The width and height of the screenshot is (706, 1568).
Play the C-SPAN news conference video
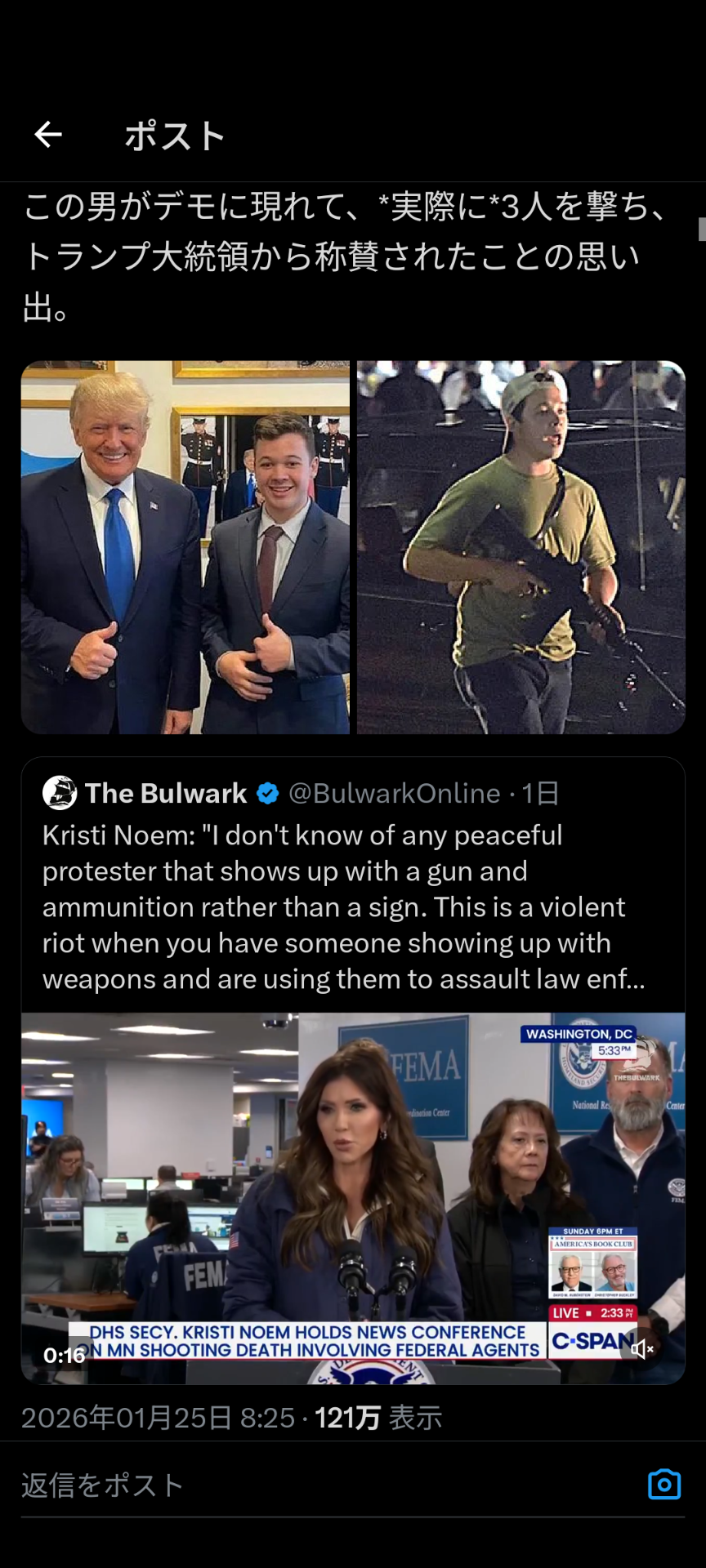coord(353,1198)
